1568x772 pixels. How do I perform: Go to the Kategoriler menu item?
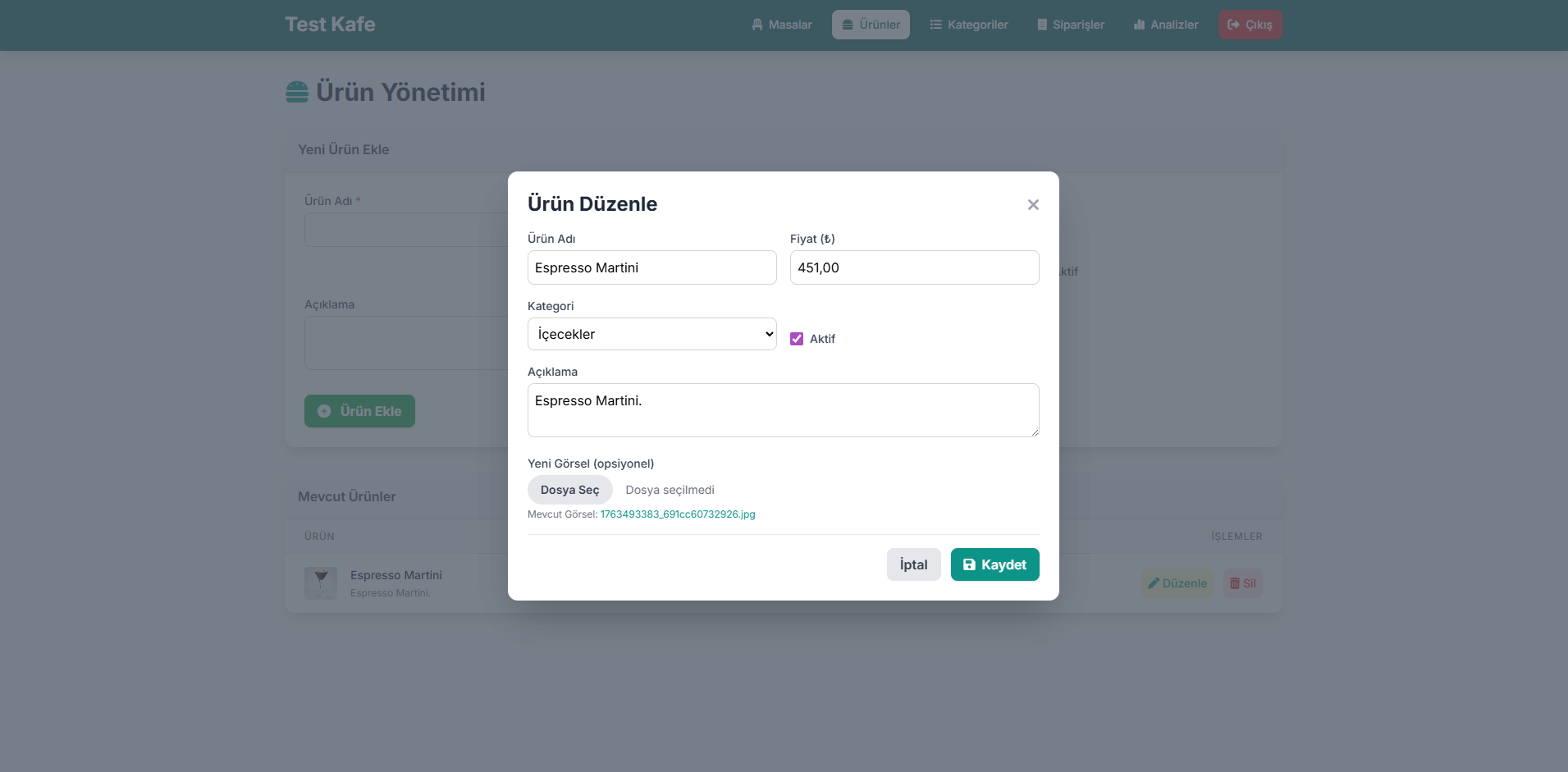click(969, 25)
